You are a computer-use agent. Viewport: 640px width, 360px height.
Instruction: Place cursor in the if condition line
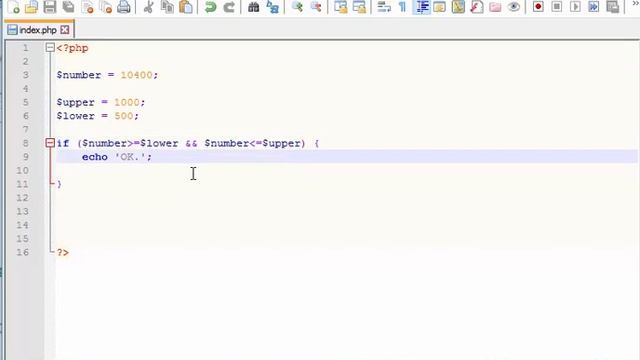pos(188,143)
